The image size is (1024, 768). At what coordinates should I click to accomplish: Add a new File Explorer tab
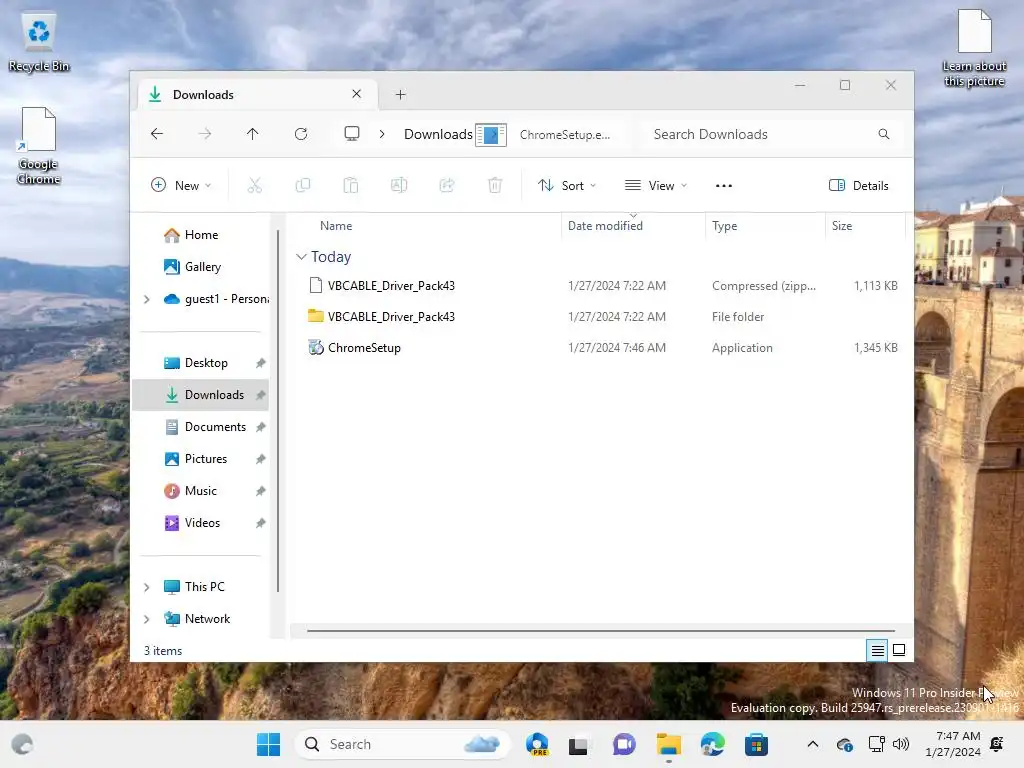pyautogui.click(x=400, y=95)
